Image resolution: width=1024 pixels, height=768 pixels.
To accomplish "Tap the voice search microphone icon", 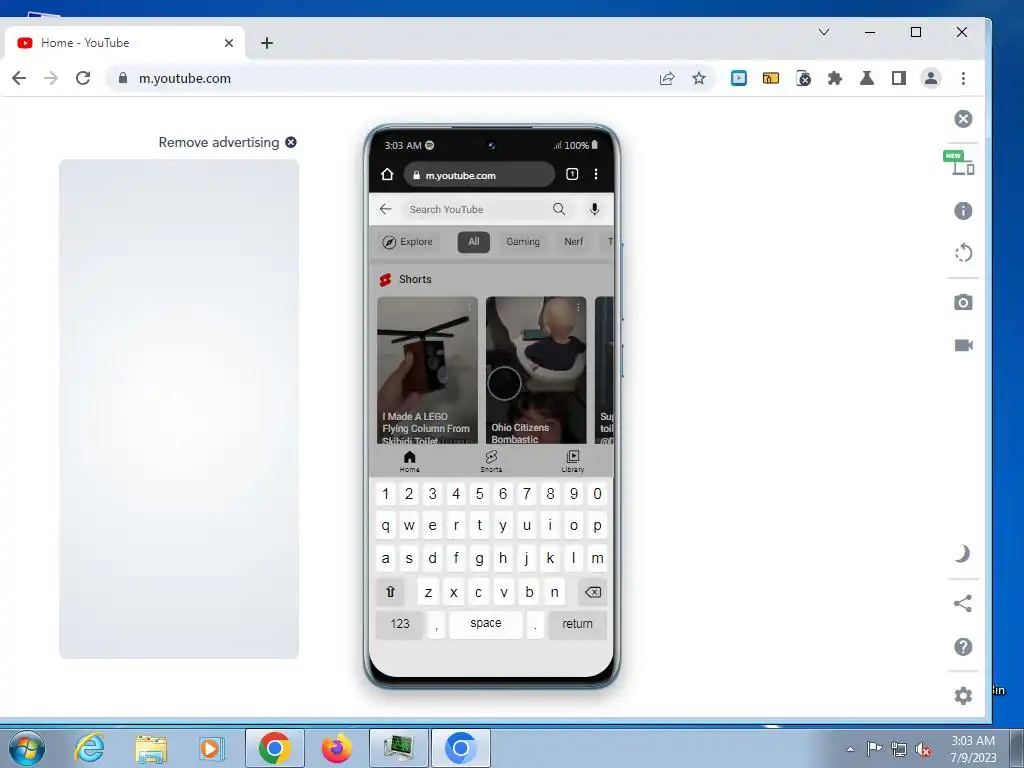I will pos(594,209).
